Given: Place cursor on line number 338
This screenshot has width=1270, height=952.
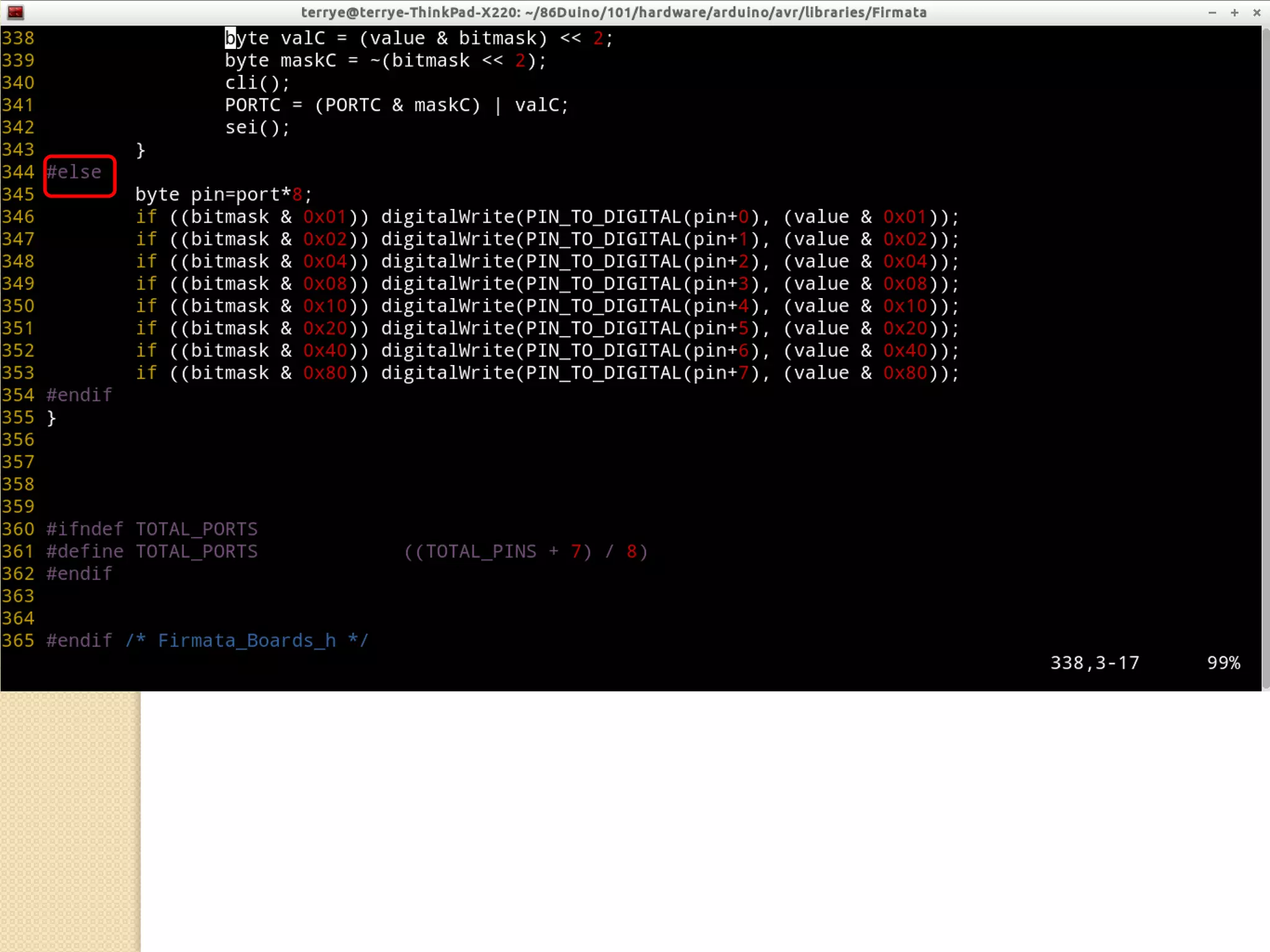Looking at the screenshot, I should coord(18,38).
